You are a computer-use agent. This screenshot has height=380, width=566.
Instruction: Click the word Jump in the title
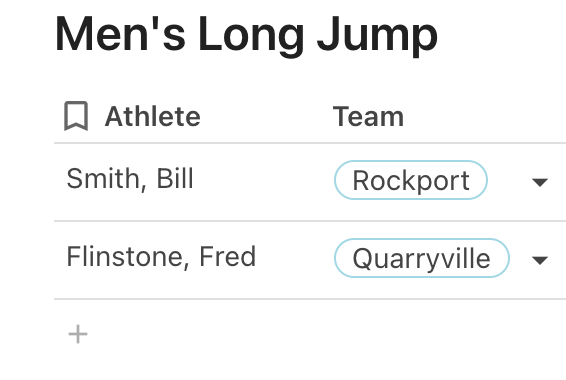click(378, 35)
